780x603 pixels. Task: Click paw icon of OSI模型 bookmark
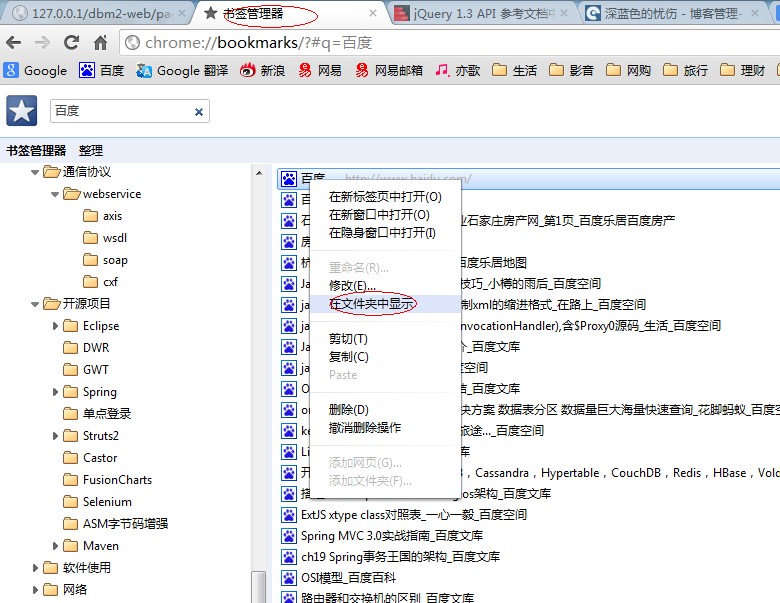pyautogui.click(x=289, y=578)
